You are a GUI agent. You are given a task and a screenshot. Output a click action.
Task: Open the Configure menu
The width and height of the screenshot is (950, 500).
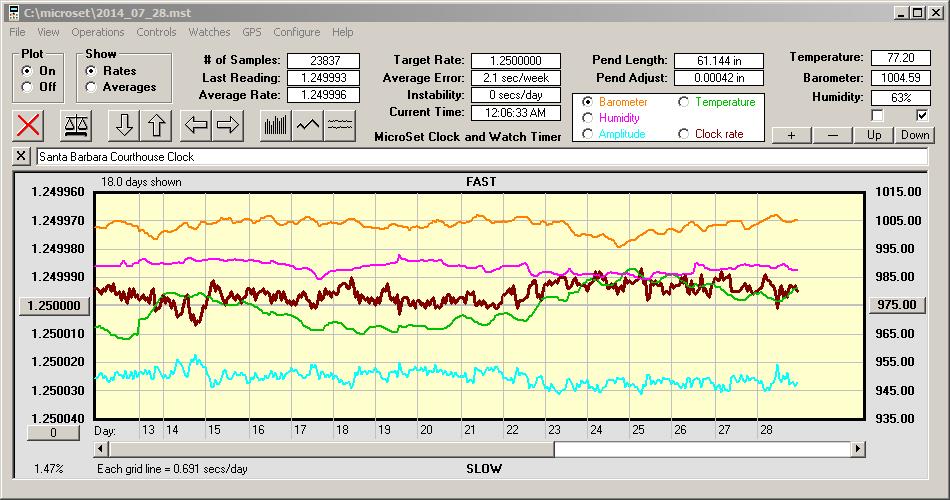click(x=296, y=32)
